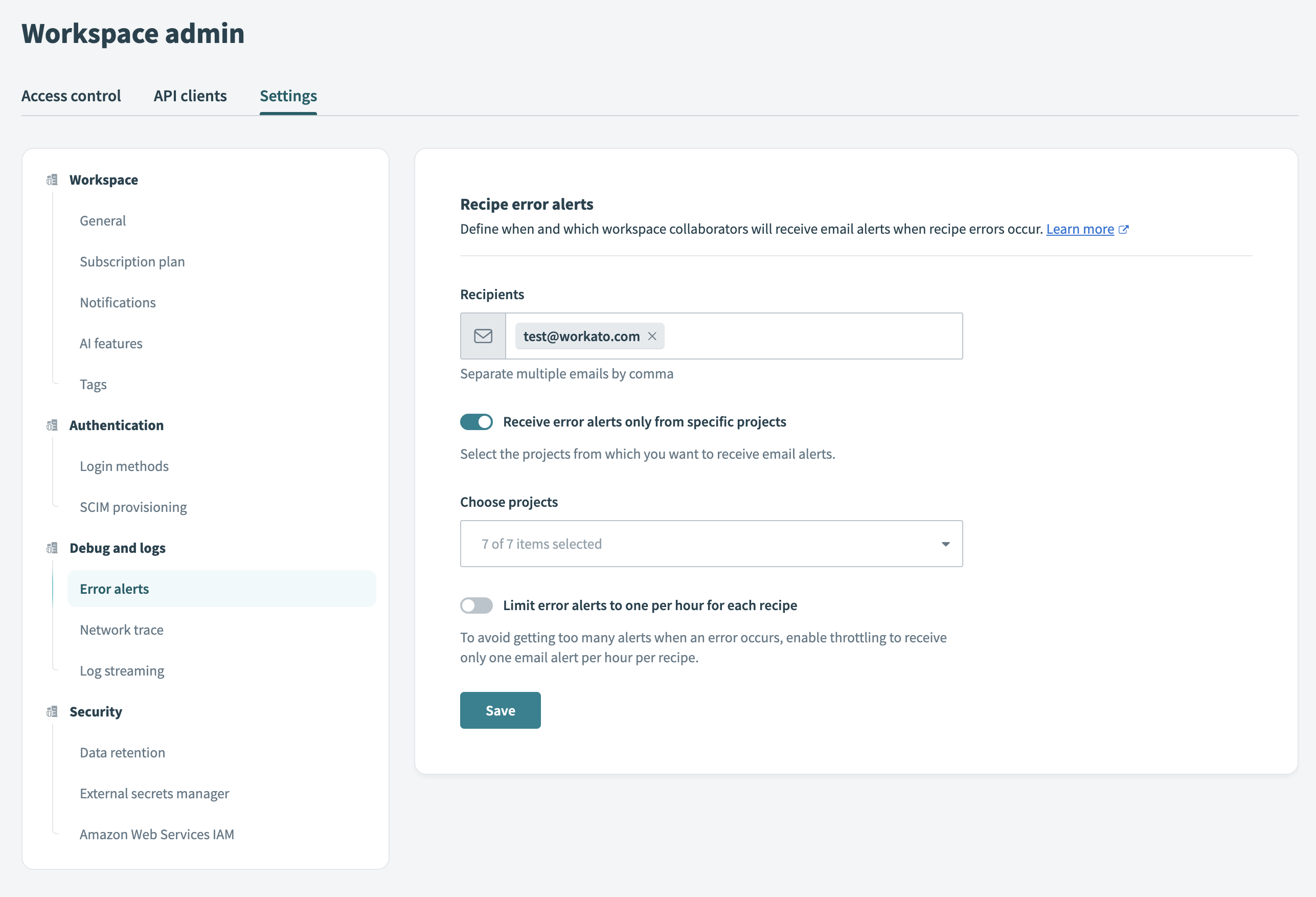Open the Notifications settings page
This screenshot has height=897, width=1316.
point(117,302)
